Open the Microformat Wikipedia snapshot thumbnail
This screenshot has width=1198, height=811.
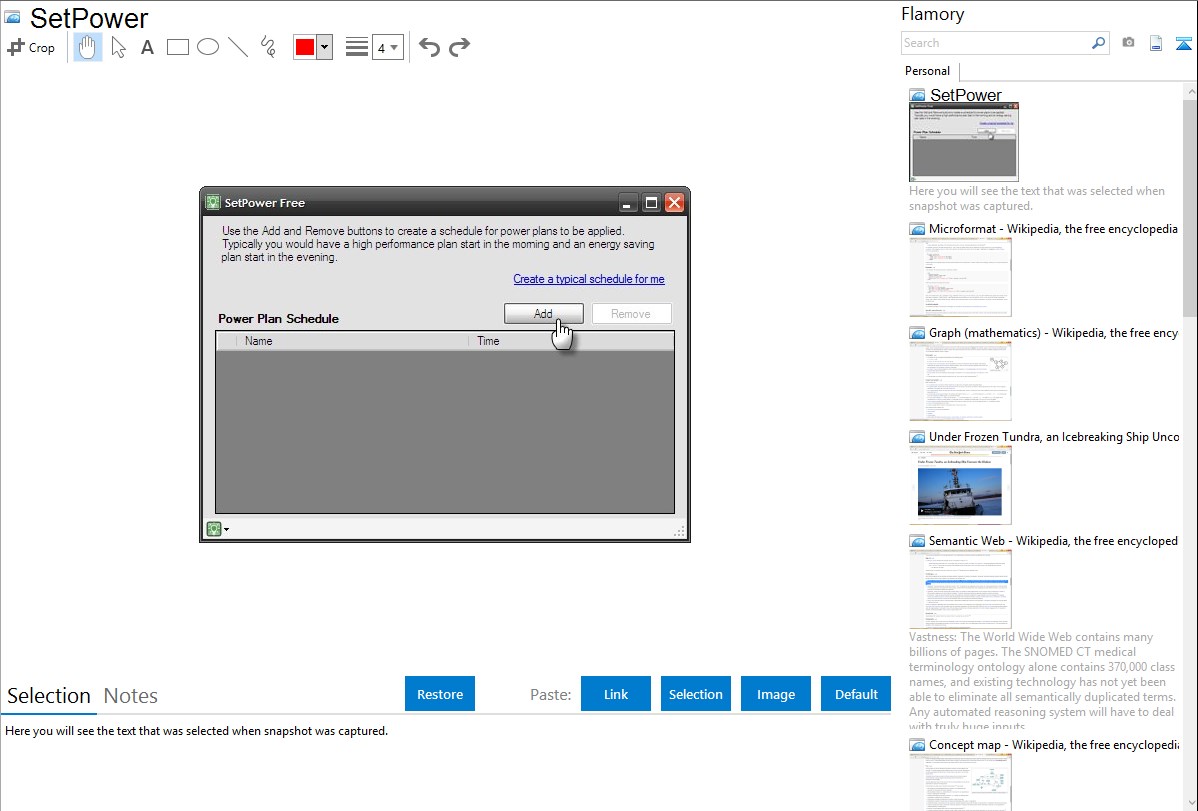(x=960, y=277)
